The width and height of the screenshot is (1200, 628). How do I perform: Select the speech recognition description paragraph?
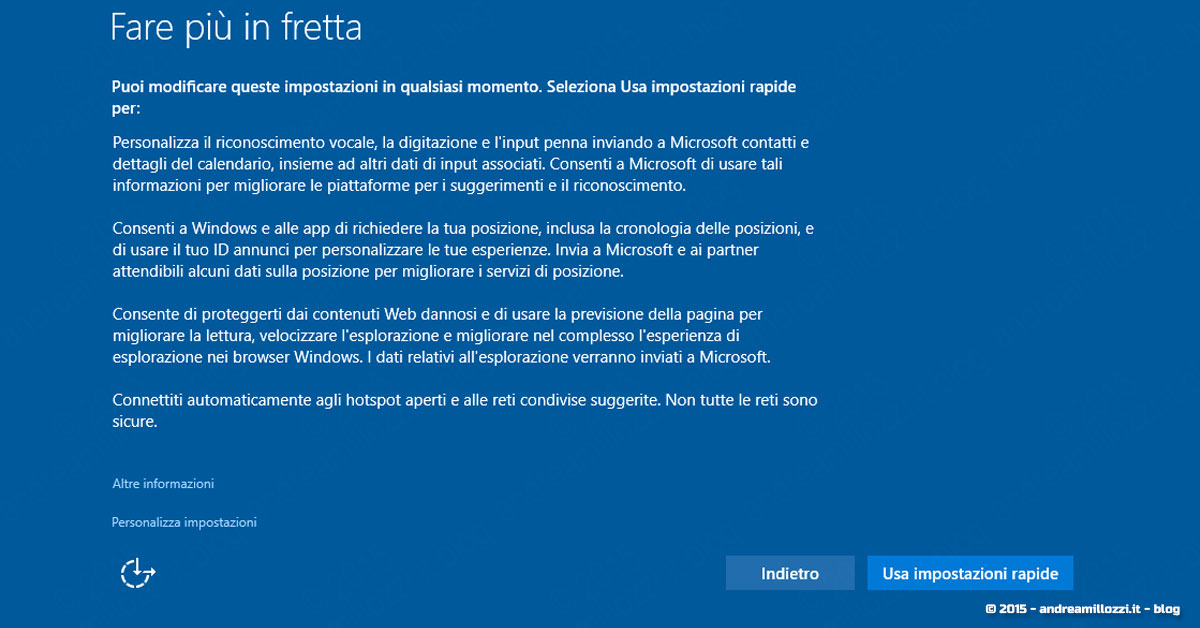460,164
